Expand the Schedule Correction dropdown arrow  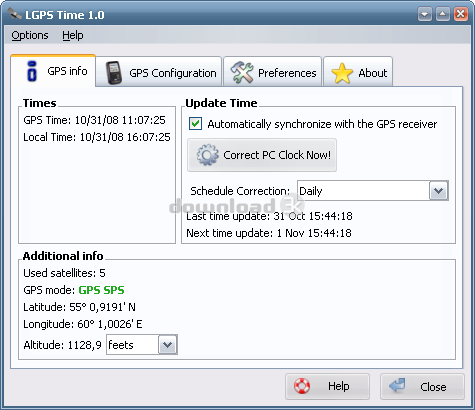tap(438, 191)
